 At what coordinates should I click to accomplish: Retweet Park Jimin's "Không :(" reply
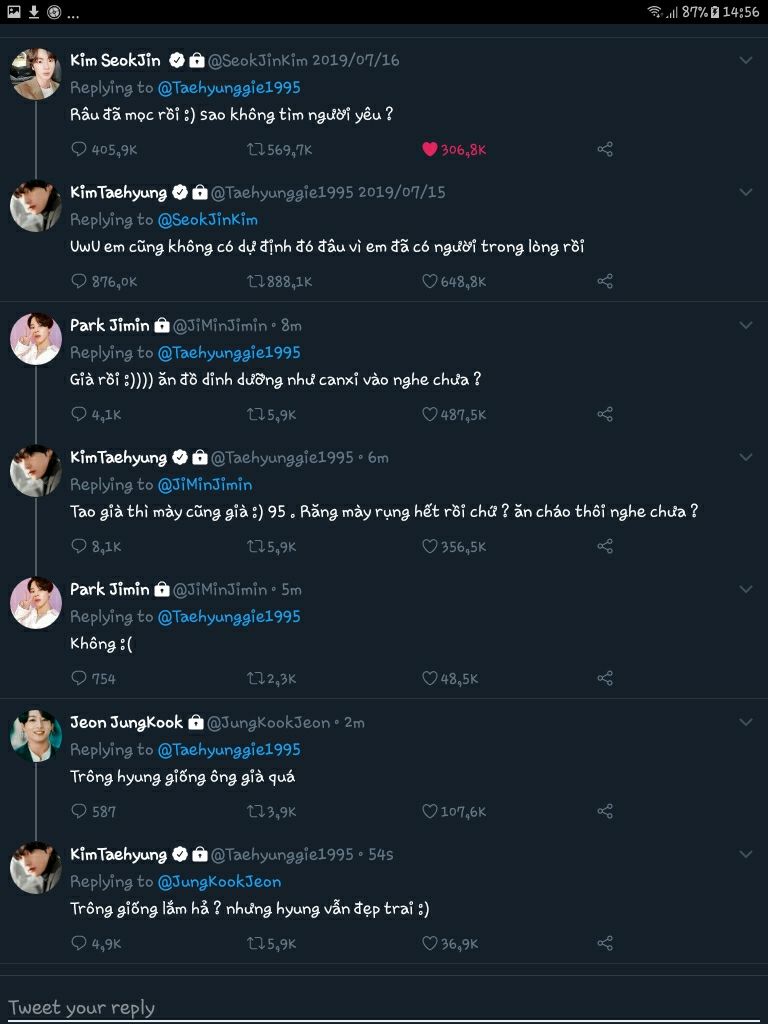point(256,678)
